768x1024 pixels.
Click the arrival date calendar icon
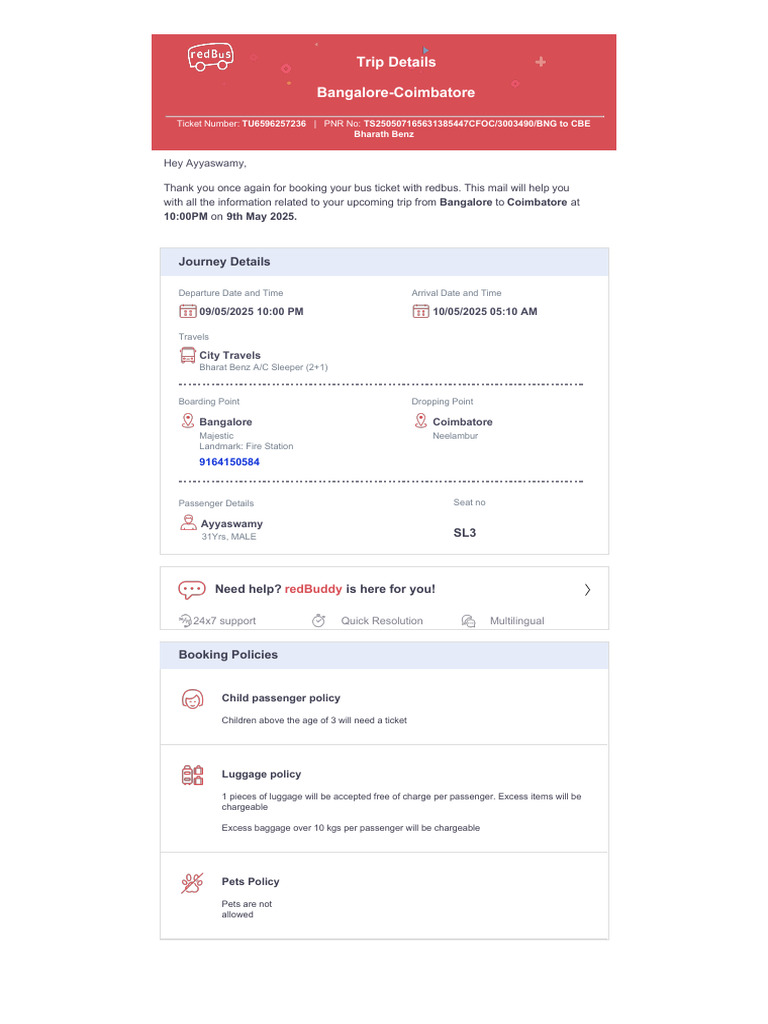(x=420, y=311)
